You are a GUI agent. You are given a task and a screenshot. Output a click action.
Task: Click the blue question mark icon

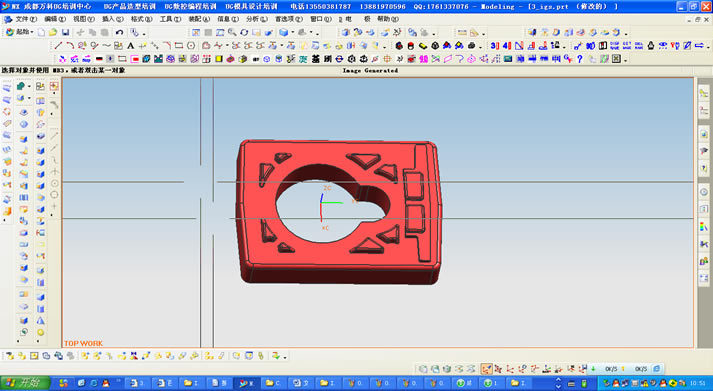point(580,59)
